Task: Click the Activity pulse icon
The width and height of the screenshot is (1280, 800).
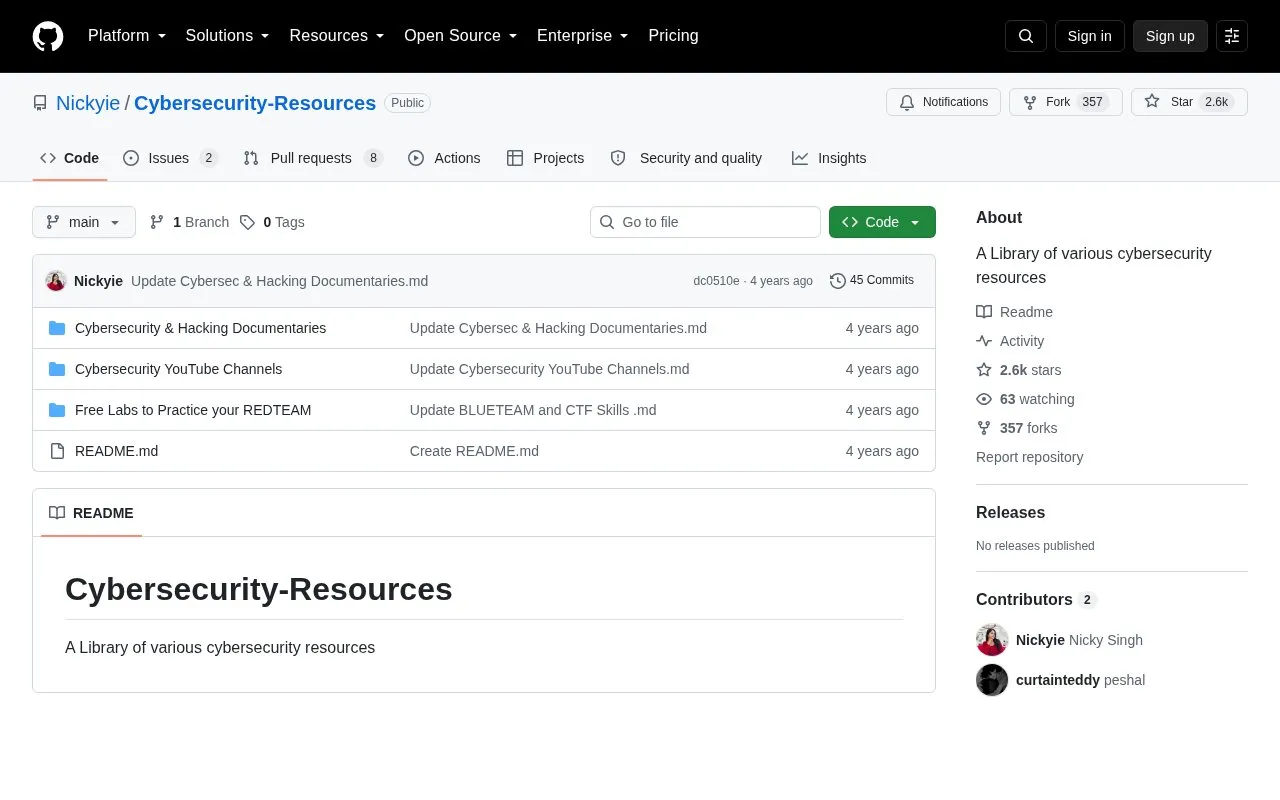Action: click(984, 341)
